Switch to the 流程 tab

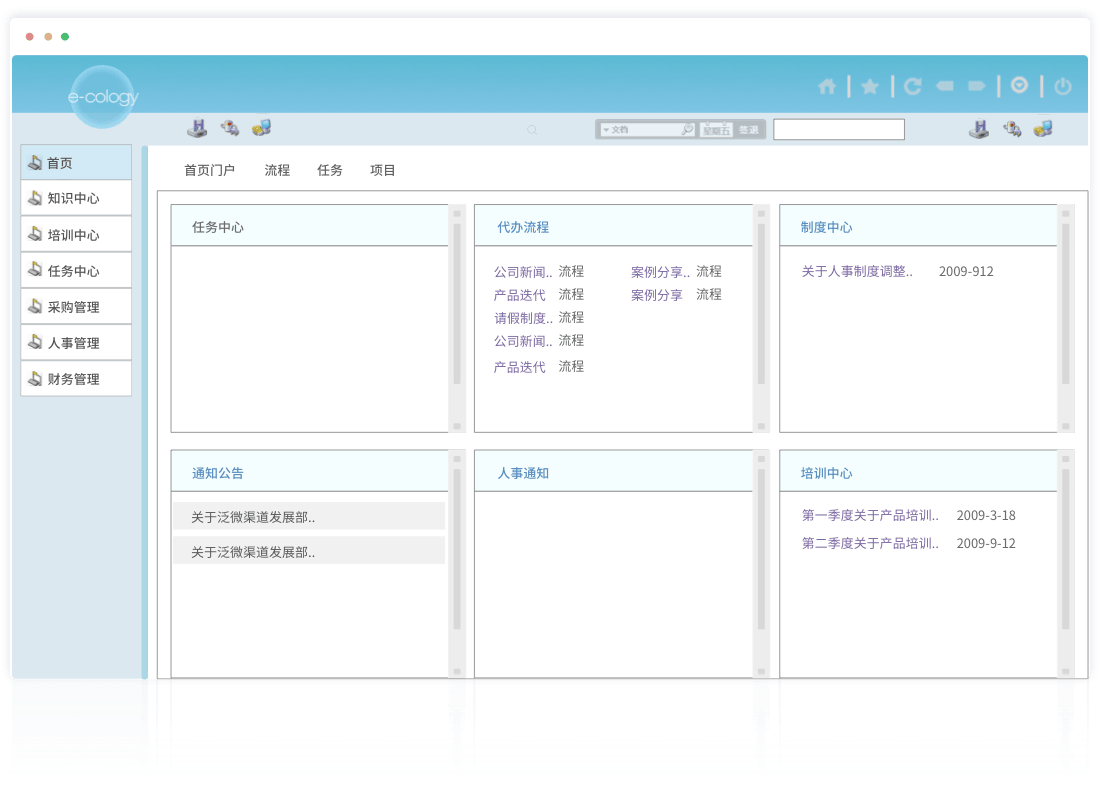pyautogui.click(x=277, y=171)
